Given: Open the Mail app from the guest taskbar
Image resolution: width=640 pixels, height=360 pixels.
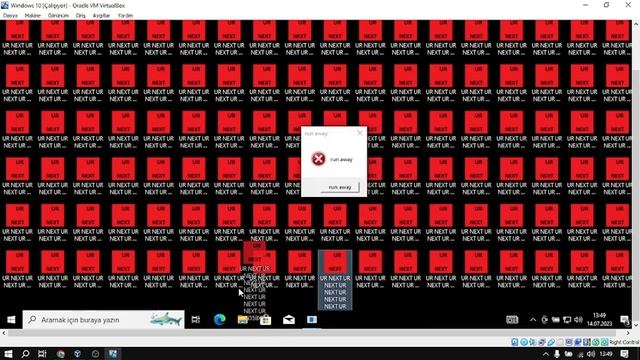Looking at the screenshot, I should 289,320.
